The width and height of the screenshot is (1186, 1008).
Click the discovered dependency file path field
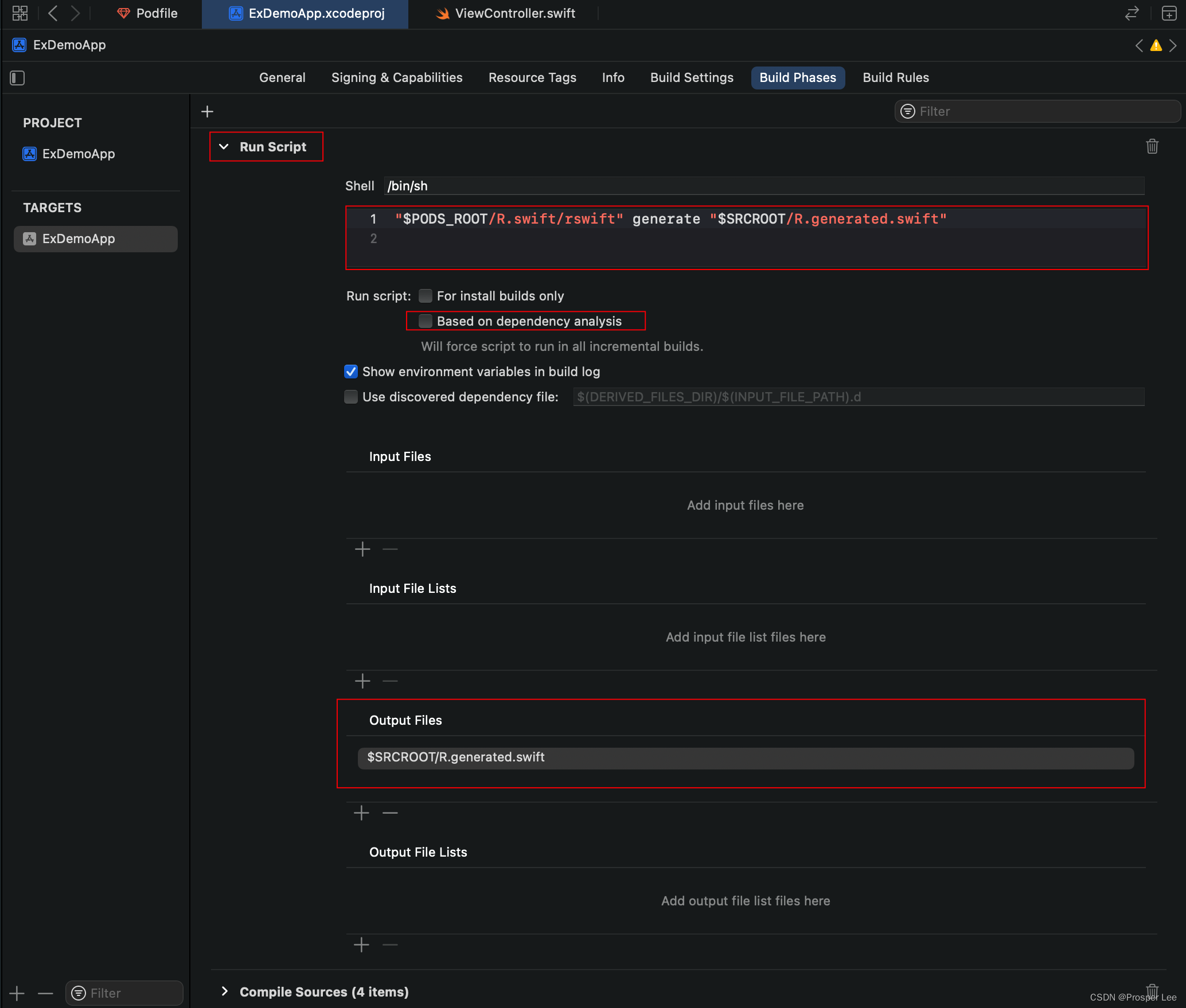(859, 397)
